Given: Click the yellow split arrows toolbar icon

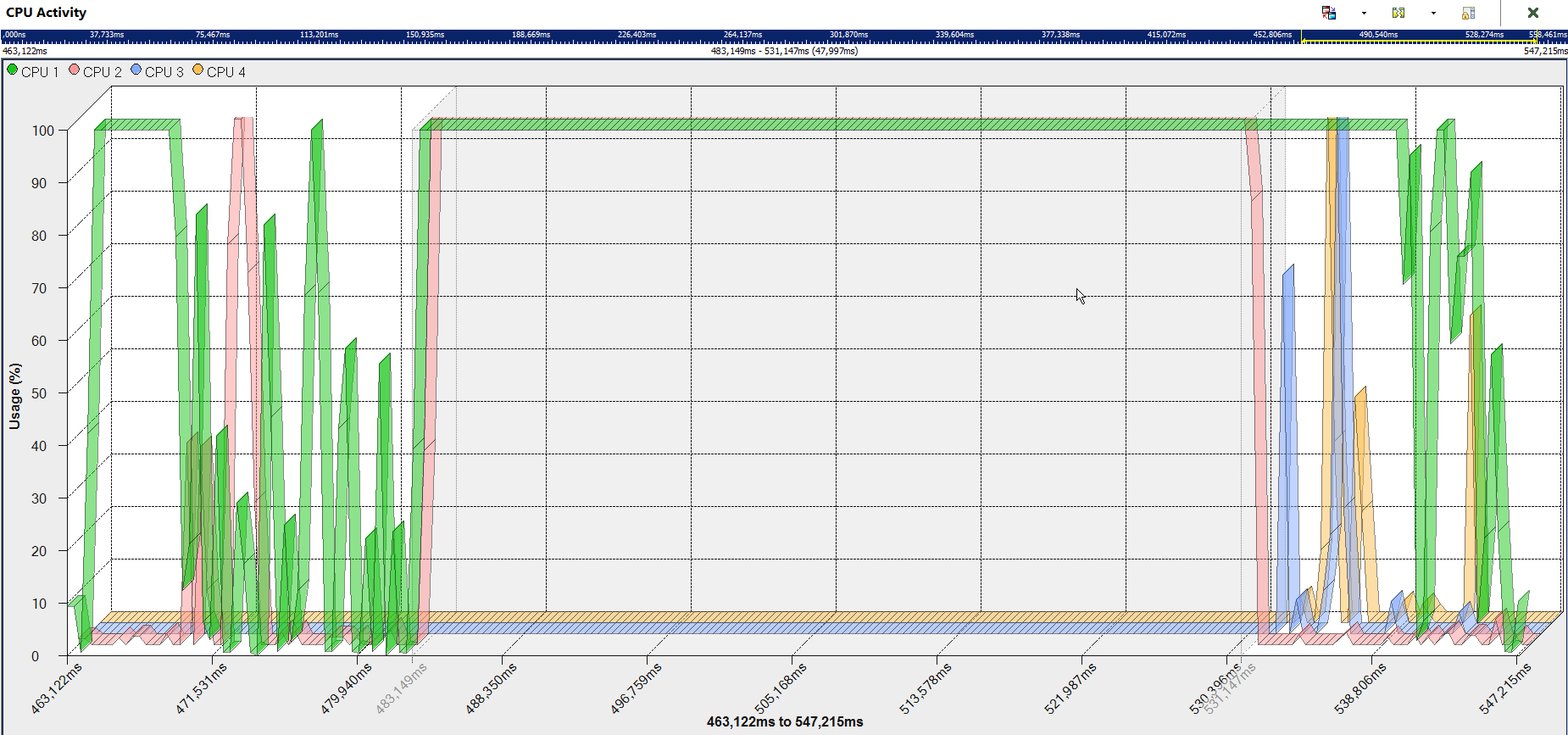Looking at the screenshot, I should coord(1398,13).
